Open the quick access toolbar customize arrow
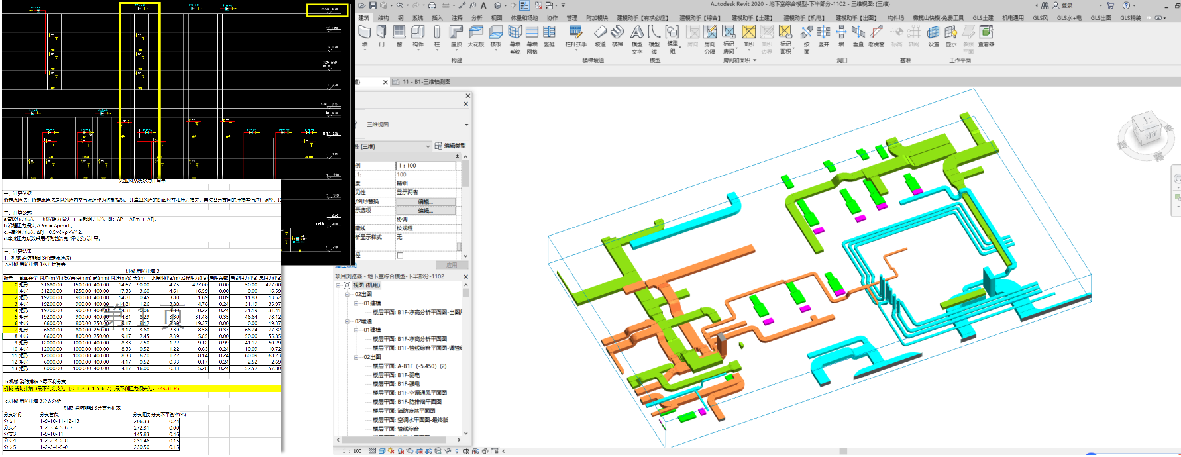 point(563,5)
